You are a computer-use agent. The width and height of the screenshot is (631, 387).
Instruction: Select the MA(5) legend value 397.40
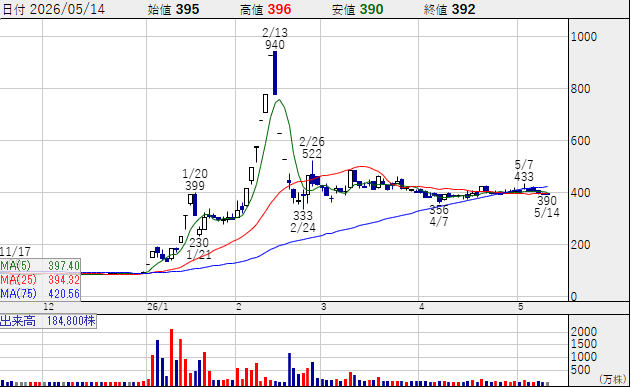click(x=64, y=266)
